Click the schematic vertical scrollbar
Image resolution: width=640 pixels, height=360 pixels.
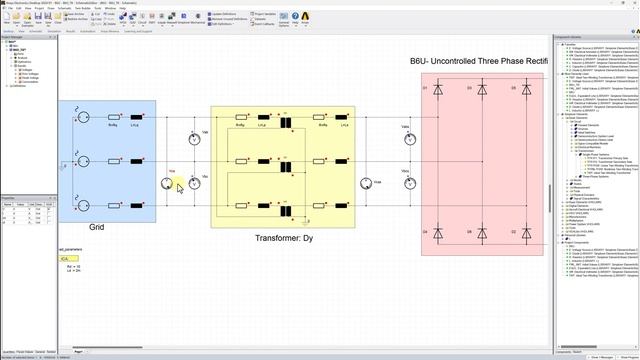click(550, 198)
